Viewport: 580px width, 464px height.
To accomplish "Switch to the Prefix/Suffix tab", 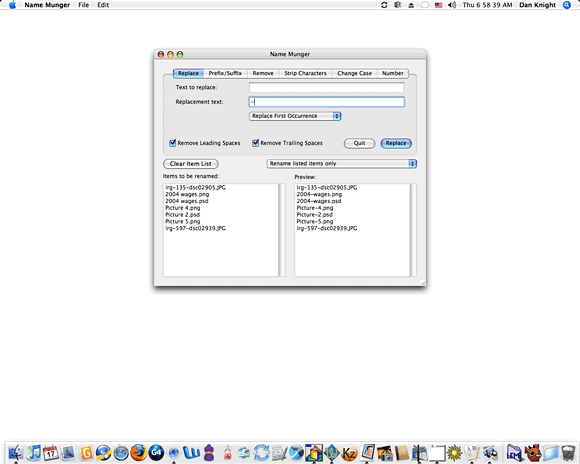I will click(225, 73).
